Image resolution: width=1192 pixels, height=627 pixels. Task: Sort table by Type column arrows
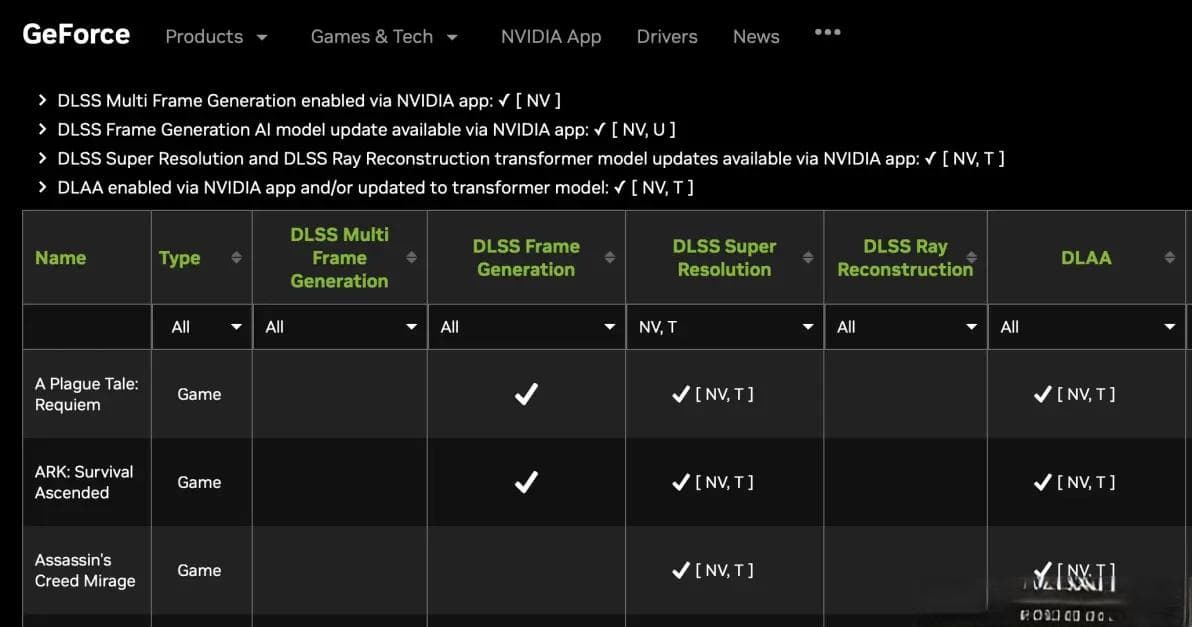pyautogui.click(x=236, y=258)
